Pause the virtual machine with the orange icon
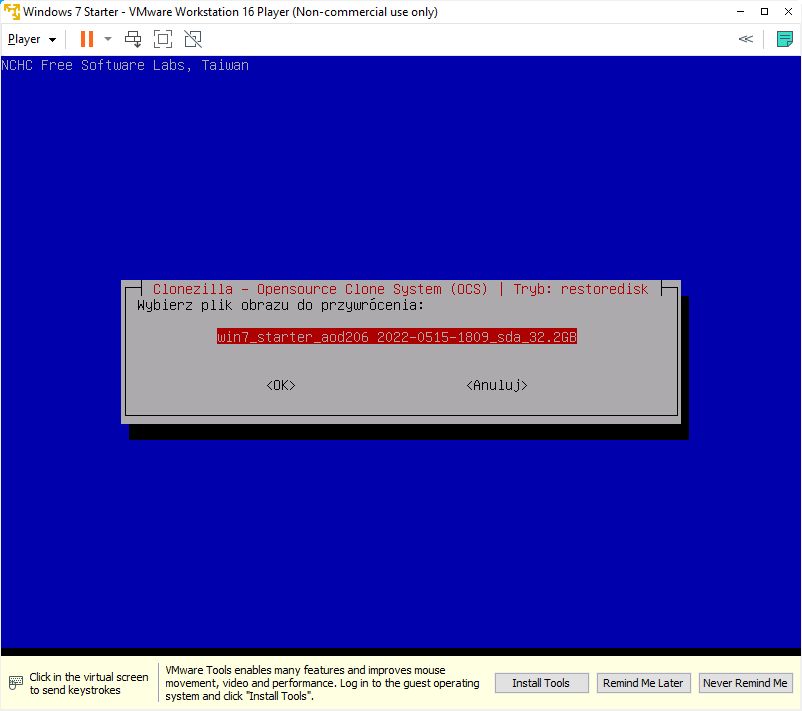The width and height of the screenshot is (802, 711). 86,39
